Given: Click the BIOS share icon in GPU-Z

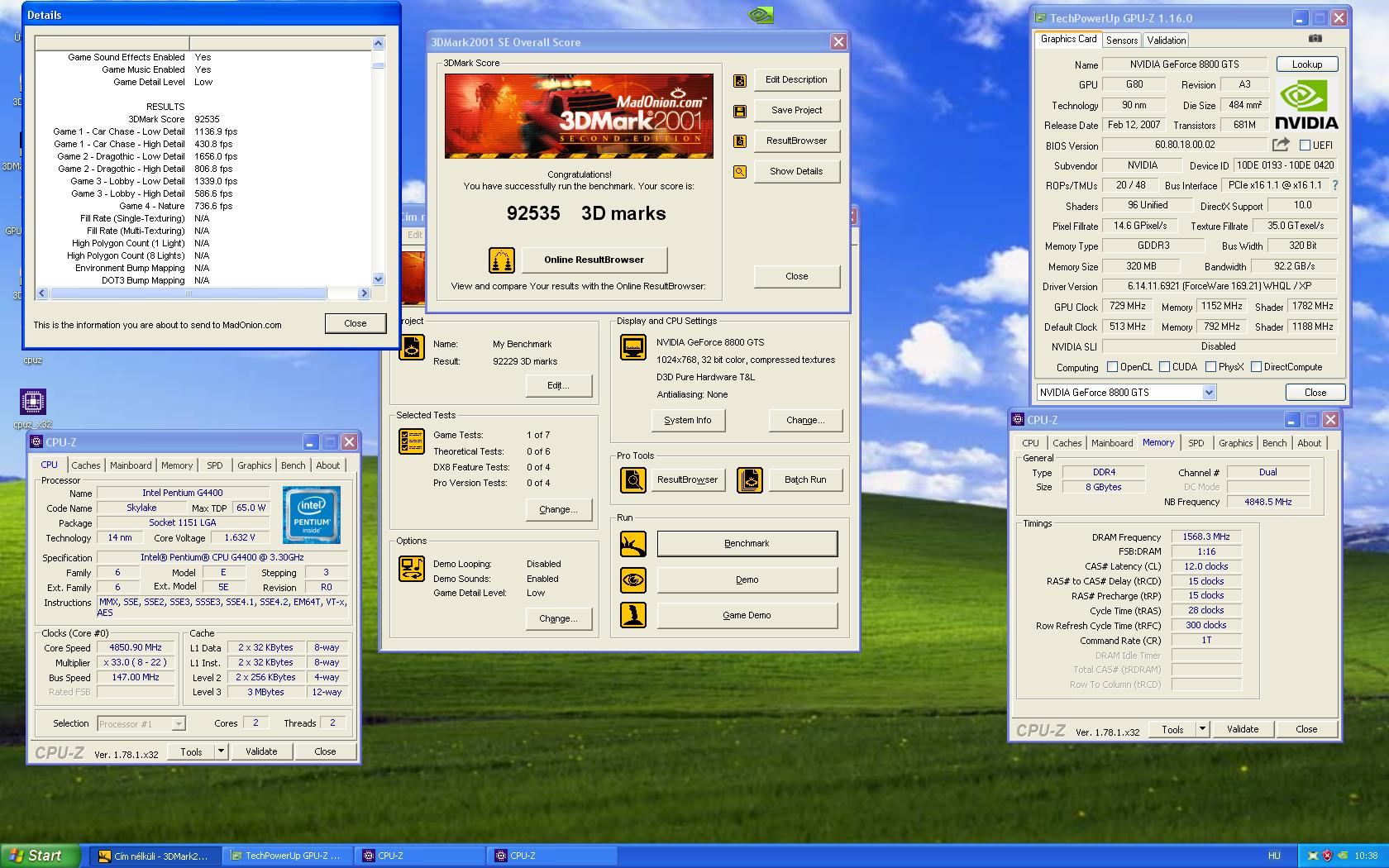Looking at the screenshot, I should (x=1281, y=145).
